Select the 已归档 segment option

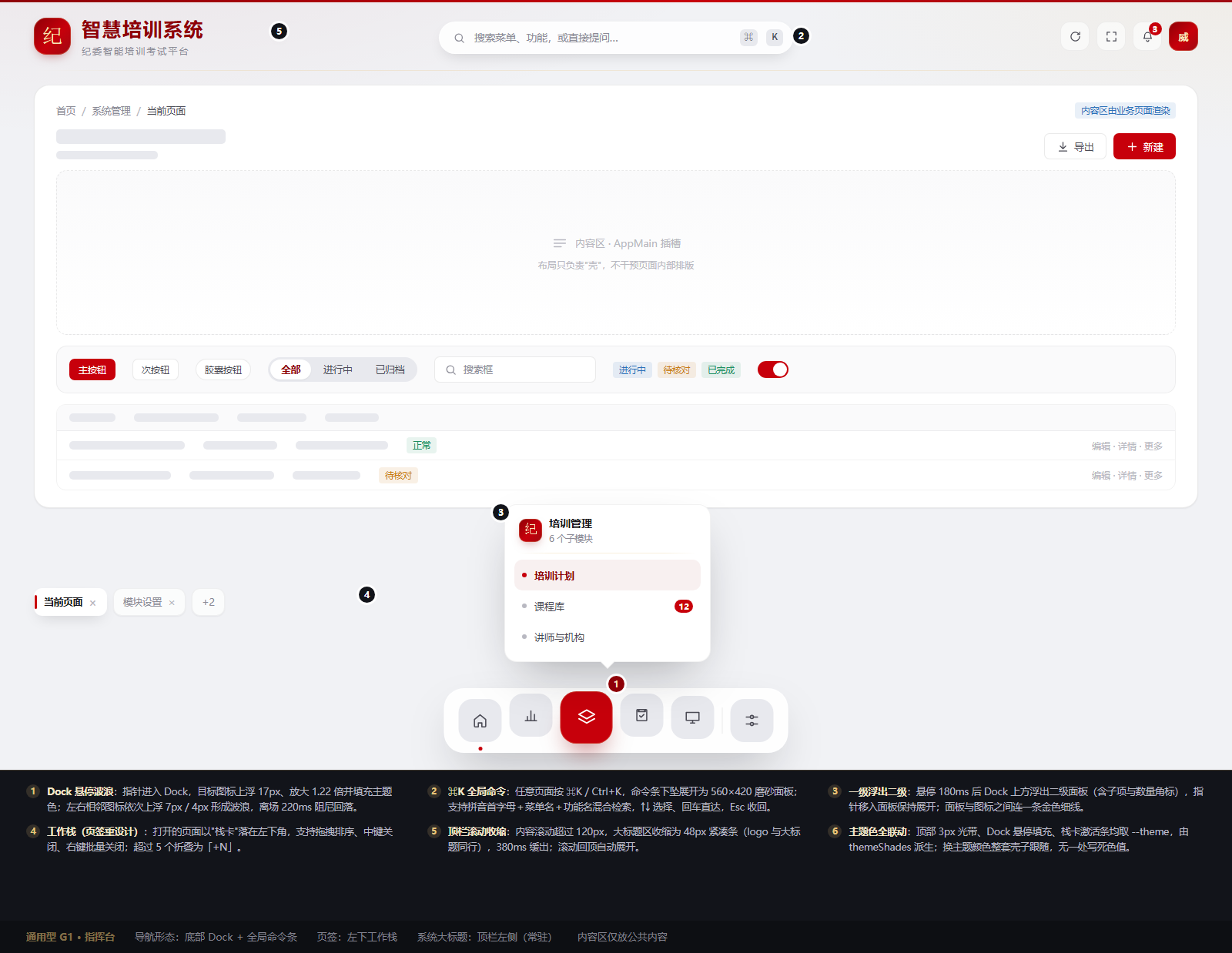(x=390, y=369)
